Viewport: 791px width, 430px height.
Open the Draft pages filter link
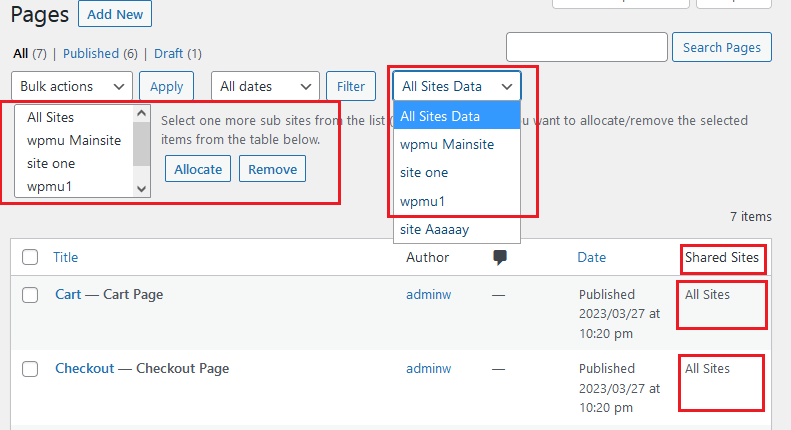(x=177, y=53)
